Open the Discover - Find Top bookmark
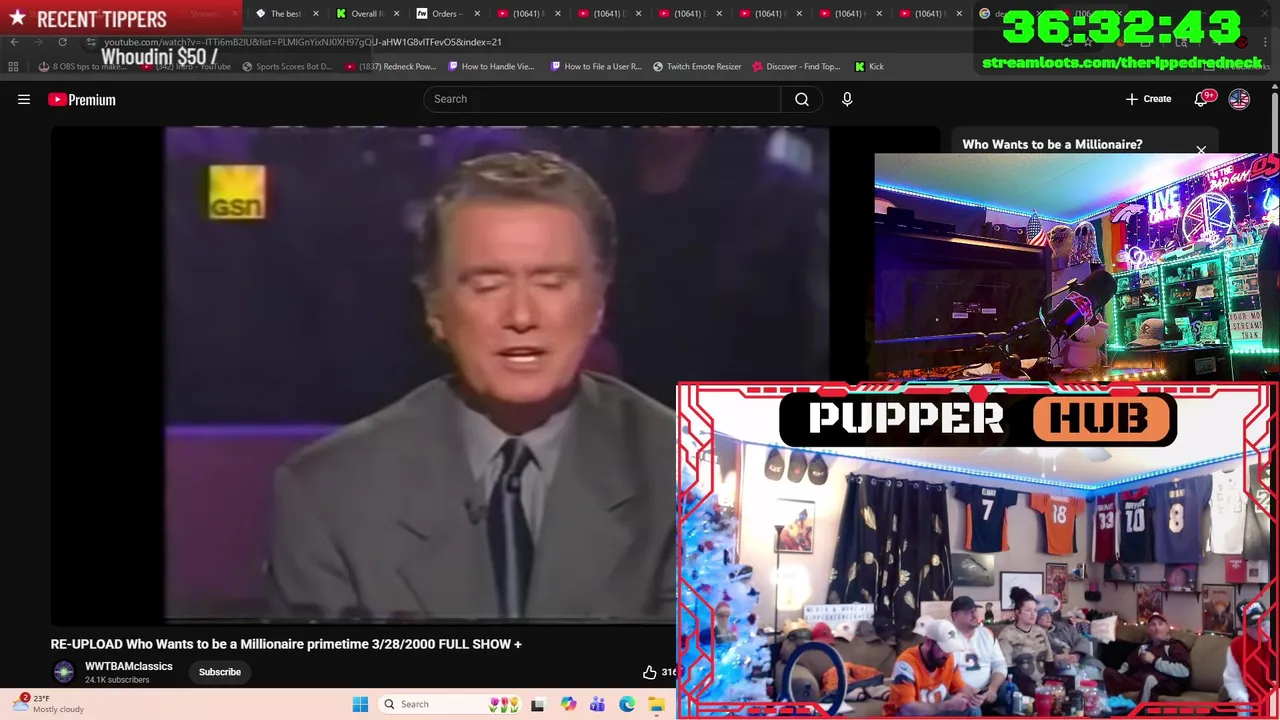 tap(796, 66)
